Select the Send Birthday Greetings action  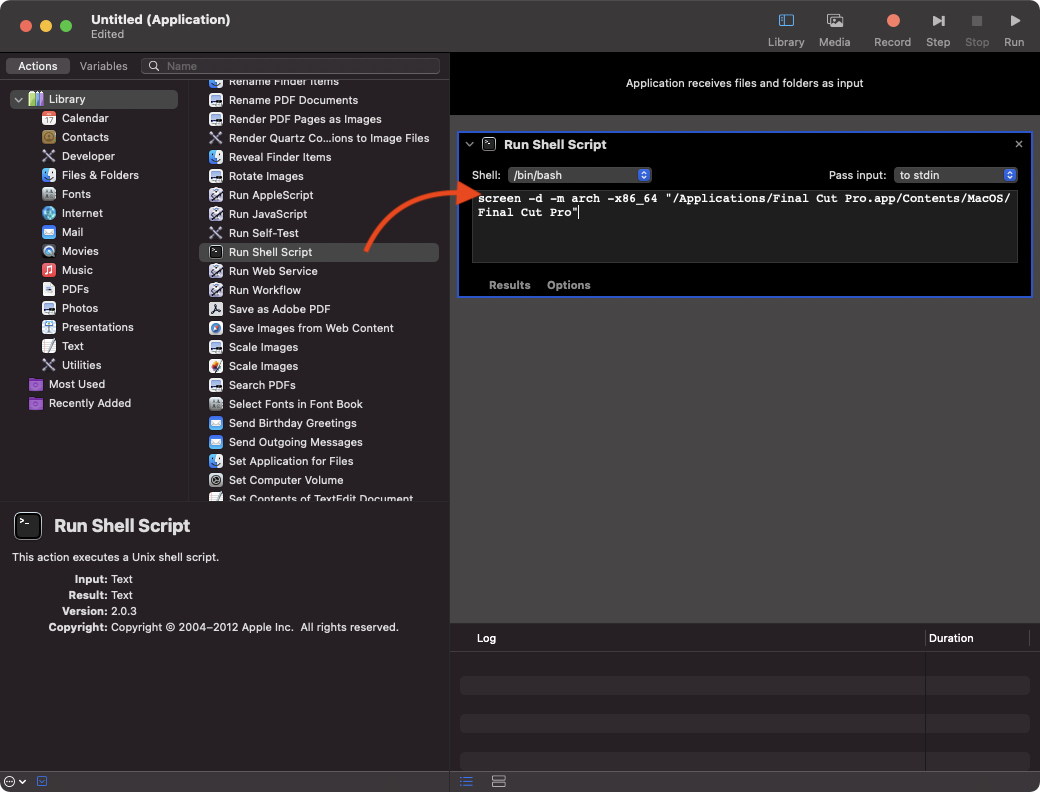point(292,423)
